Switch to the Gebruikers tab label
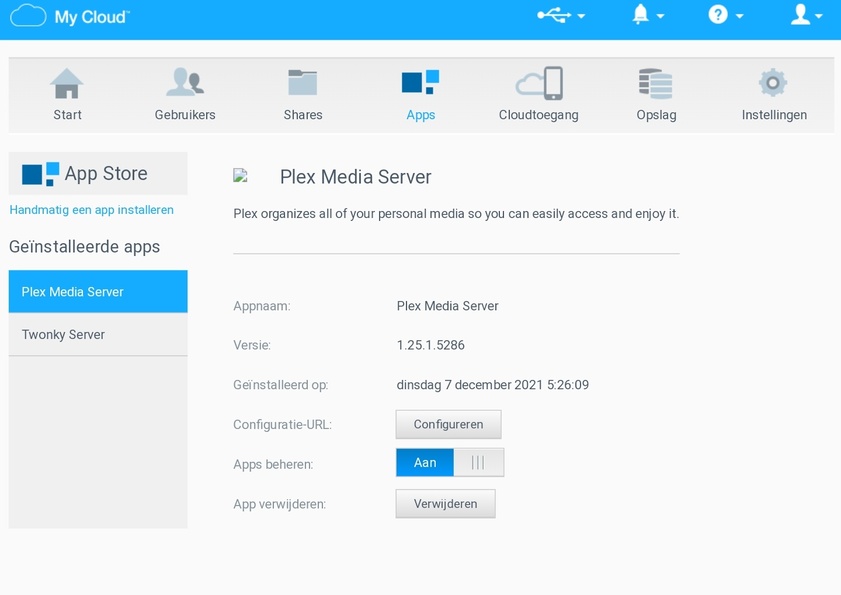The height and width of the screenshot is (595, 841). pyautogui.click(x=185, y=115)
